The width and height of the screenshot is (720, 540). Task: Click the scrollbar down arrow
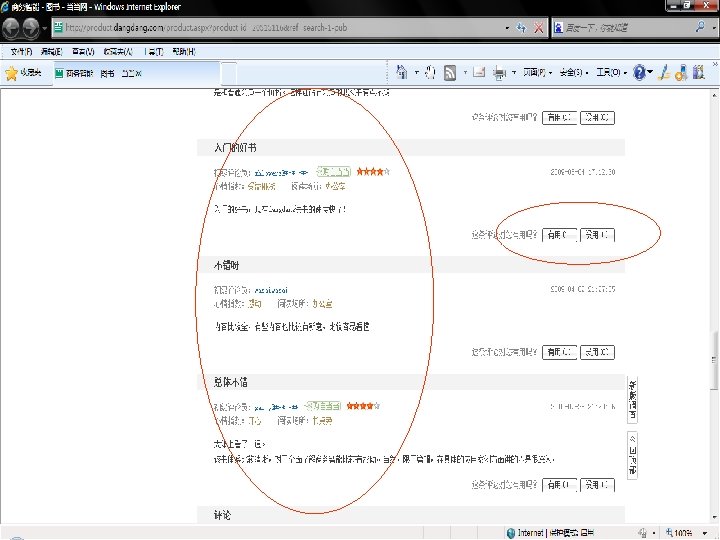point(714,519)
